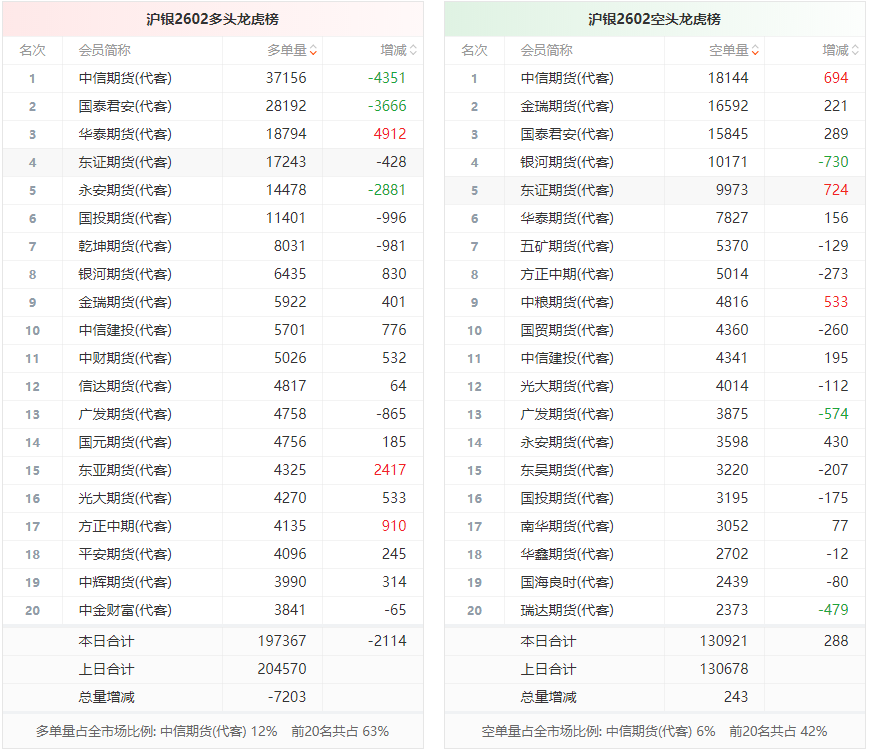
Task: Select 华泰期货(代客) in long table
Action: click(x=125, y=134)
